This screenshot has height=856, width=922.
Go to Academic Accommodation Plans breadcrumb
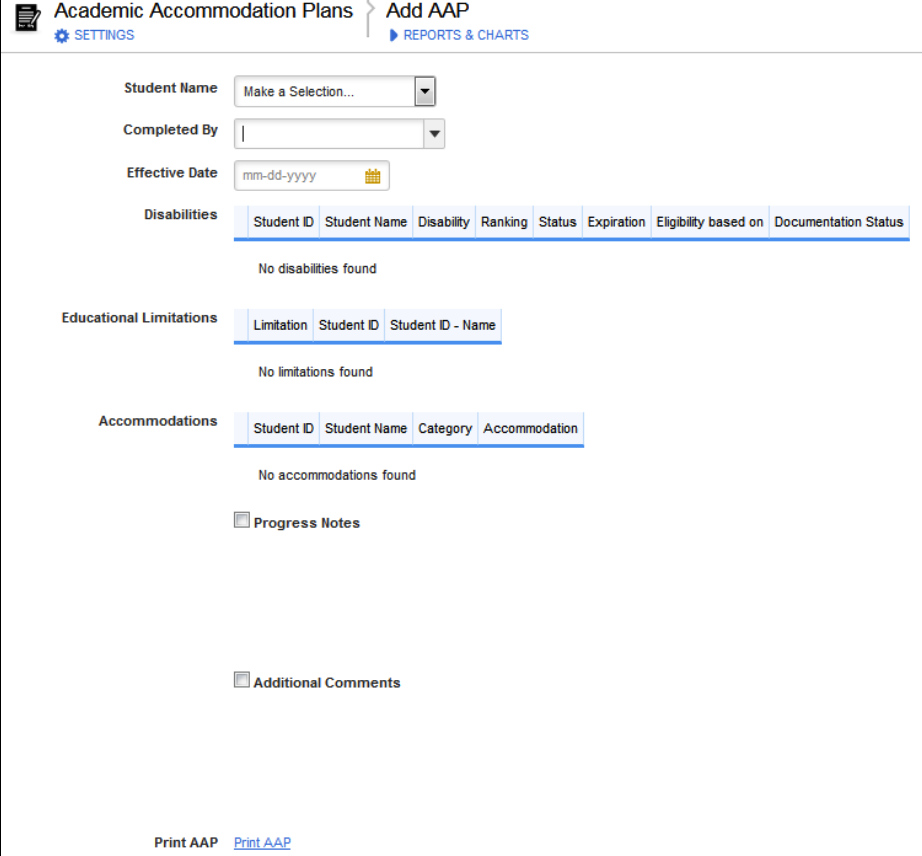tap(203, 11)
